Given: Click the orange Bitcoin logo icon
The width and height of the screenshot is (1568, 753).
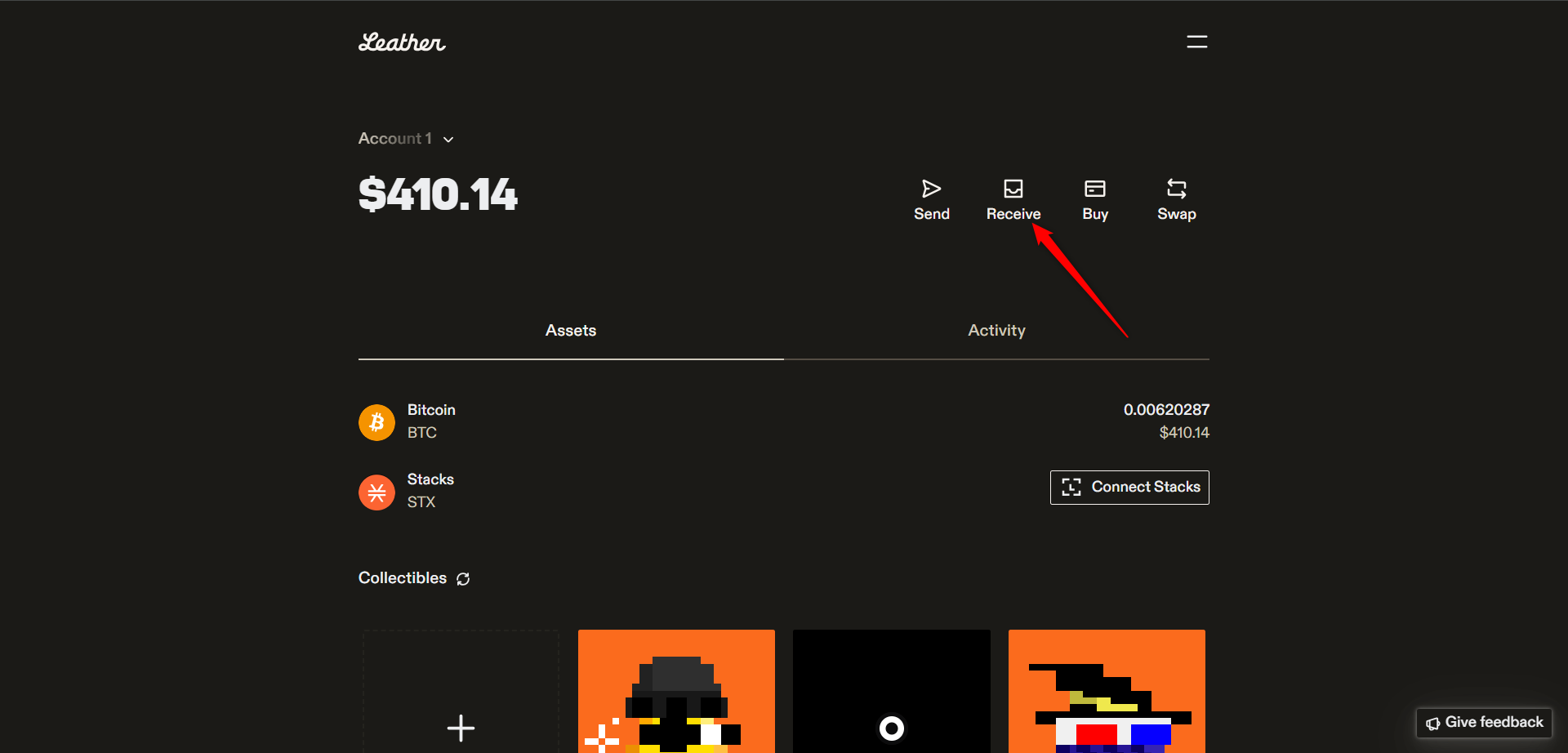Looking at the screenshot, I should (x=376, y=422).
